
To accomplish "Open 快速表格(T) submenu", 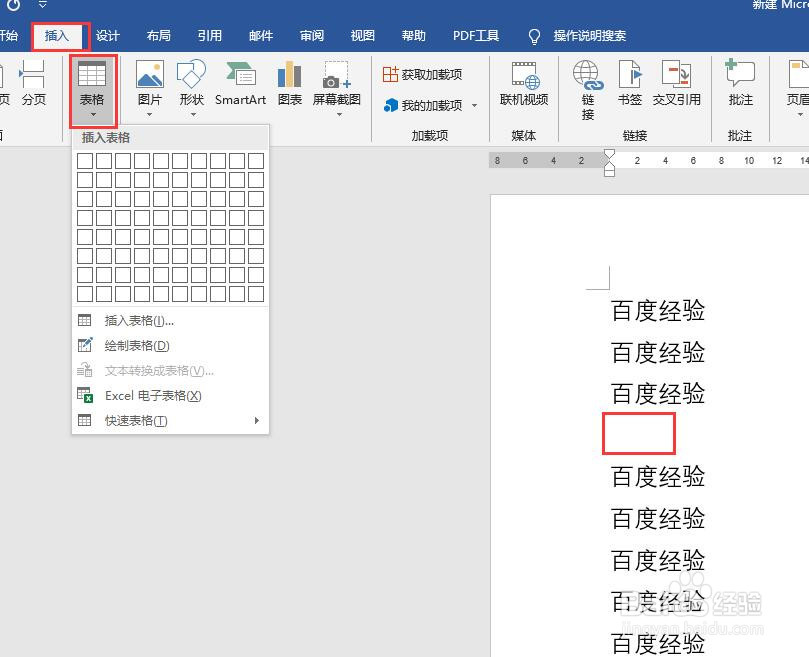I will tap(170, 421).
